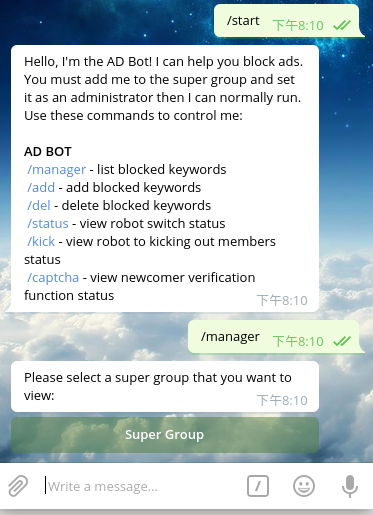The image size is (373, 515).
Task: Choose the /kick command link
Action: (x=41, y=241)
